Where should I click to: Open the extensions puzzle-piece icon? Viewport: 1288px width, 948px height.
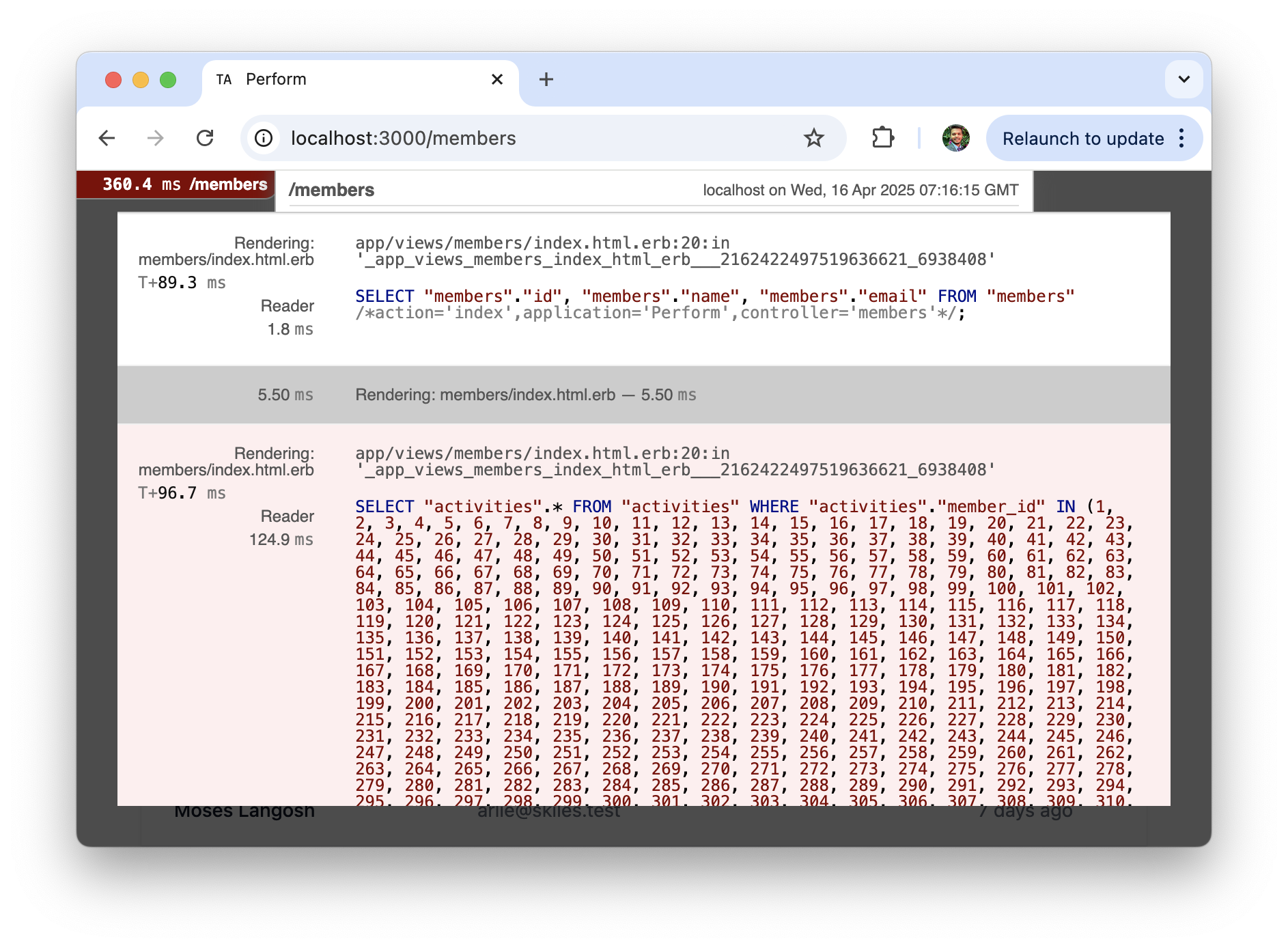pyautogui.click(x=882, y=138)
